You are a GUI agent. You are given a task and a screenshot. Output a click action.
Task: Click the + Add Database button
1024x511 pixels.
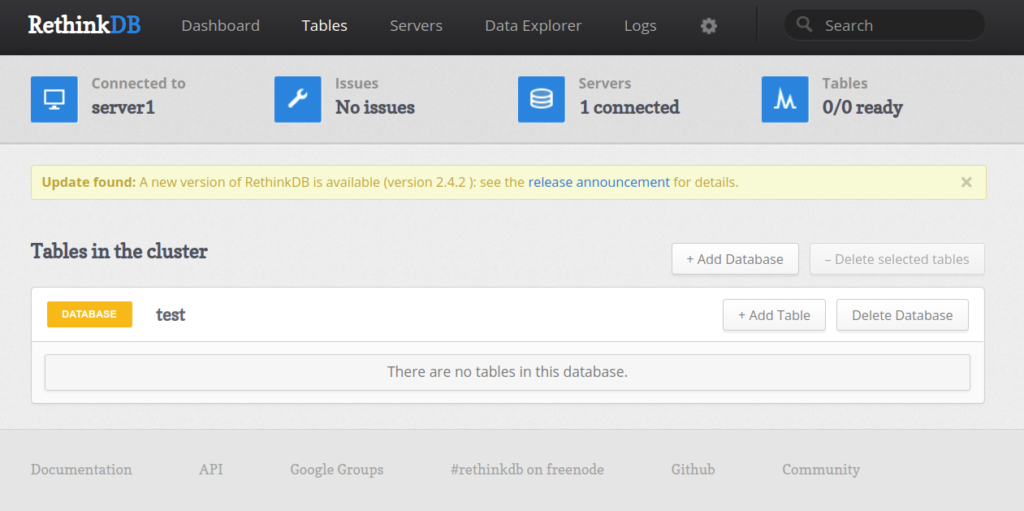(735, 259)
